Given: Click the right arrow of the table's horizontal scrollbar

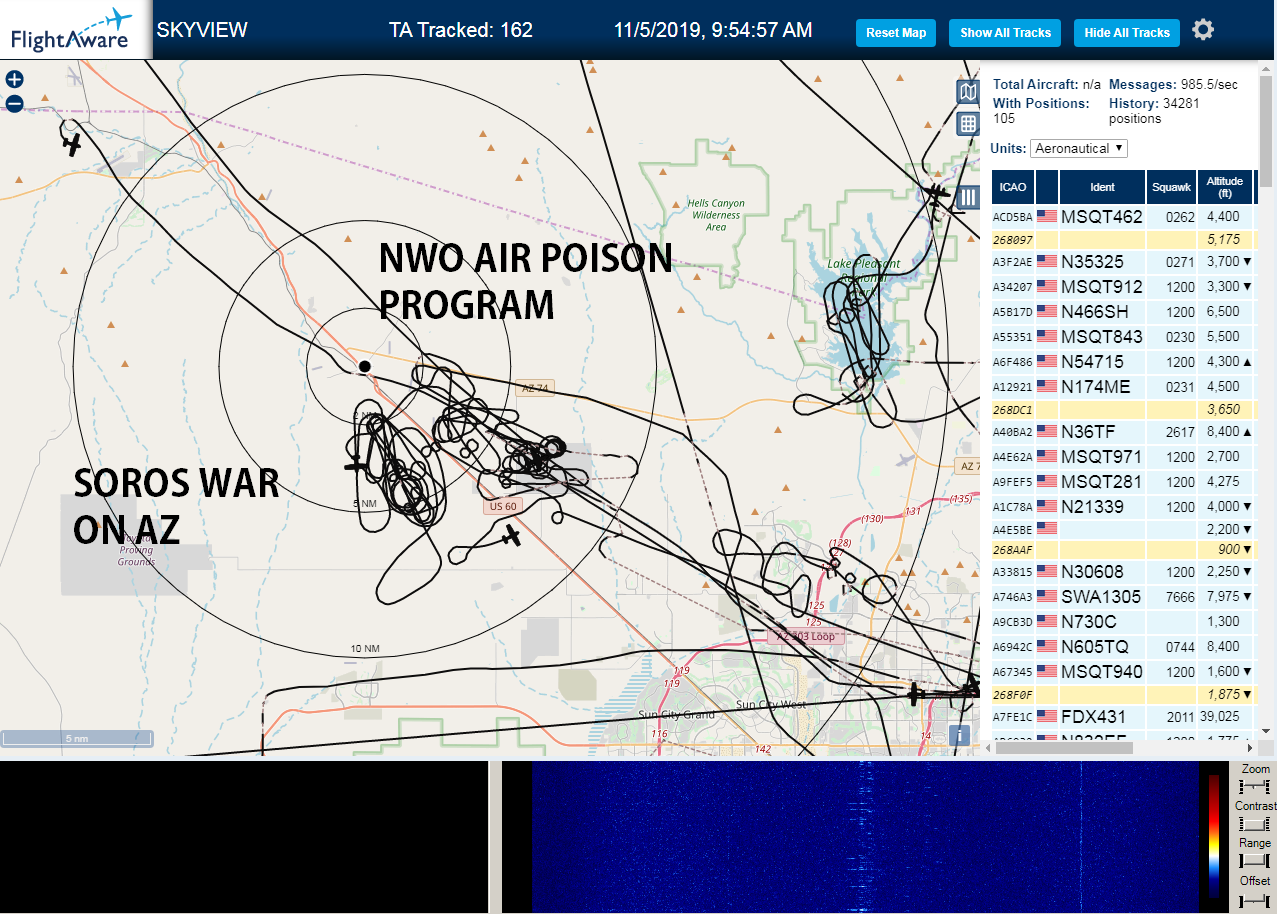Looking at the screenshot, I should click(x=1249, y=747).
